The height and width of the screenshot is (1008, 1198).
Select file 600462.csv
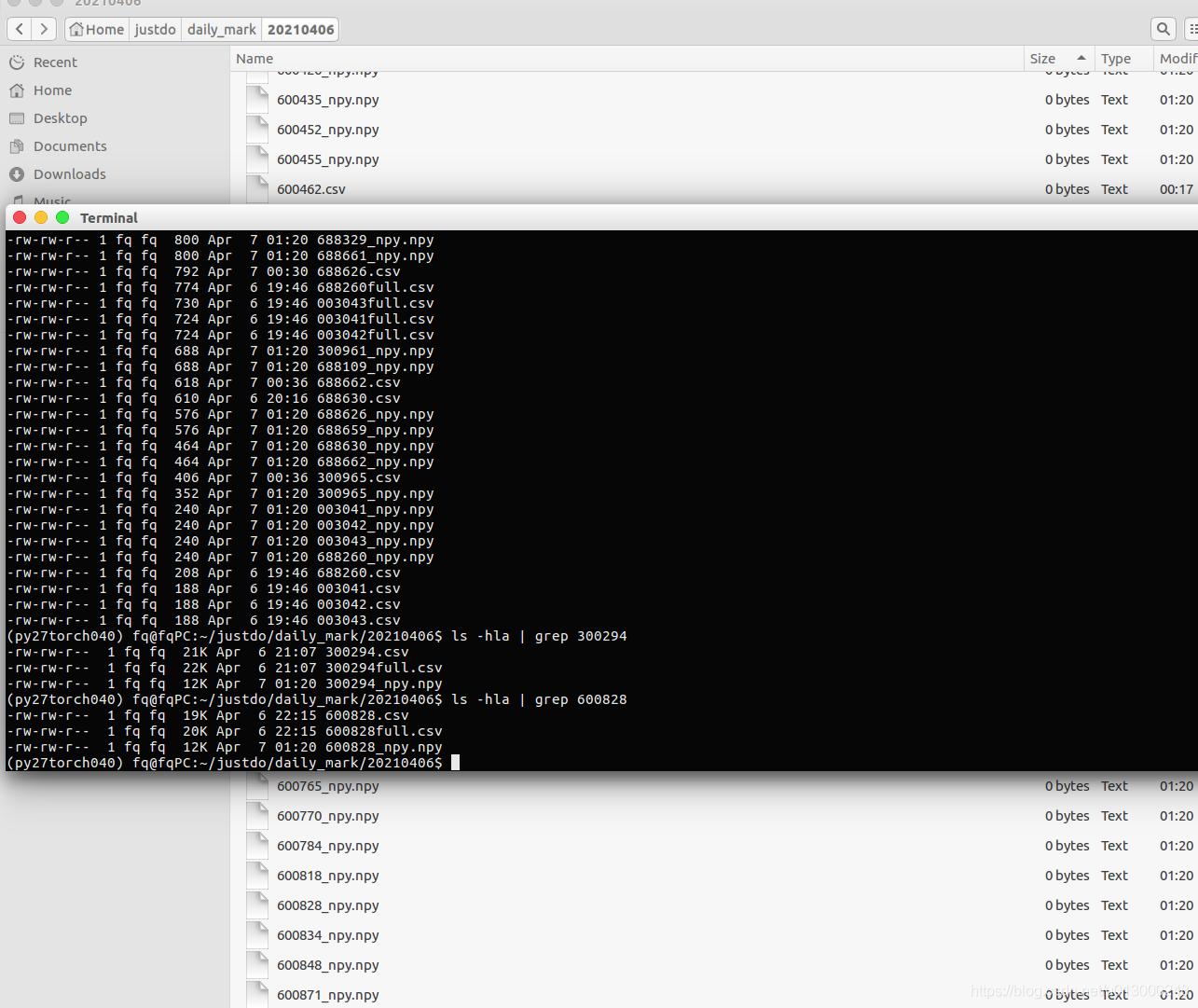[310, 189]
